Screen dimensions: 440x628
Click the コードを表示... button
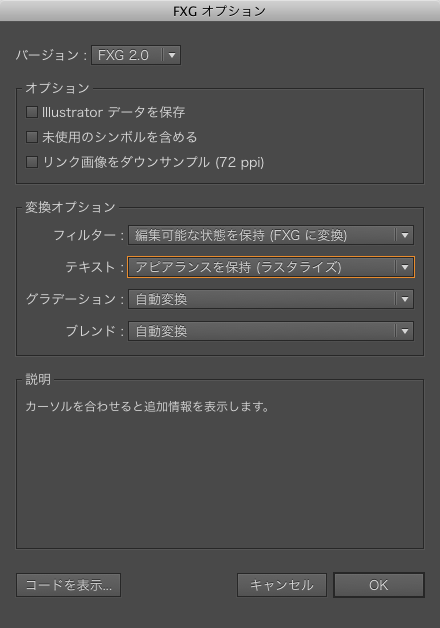(x=68, y=585)
